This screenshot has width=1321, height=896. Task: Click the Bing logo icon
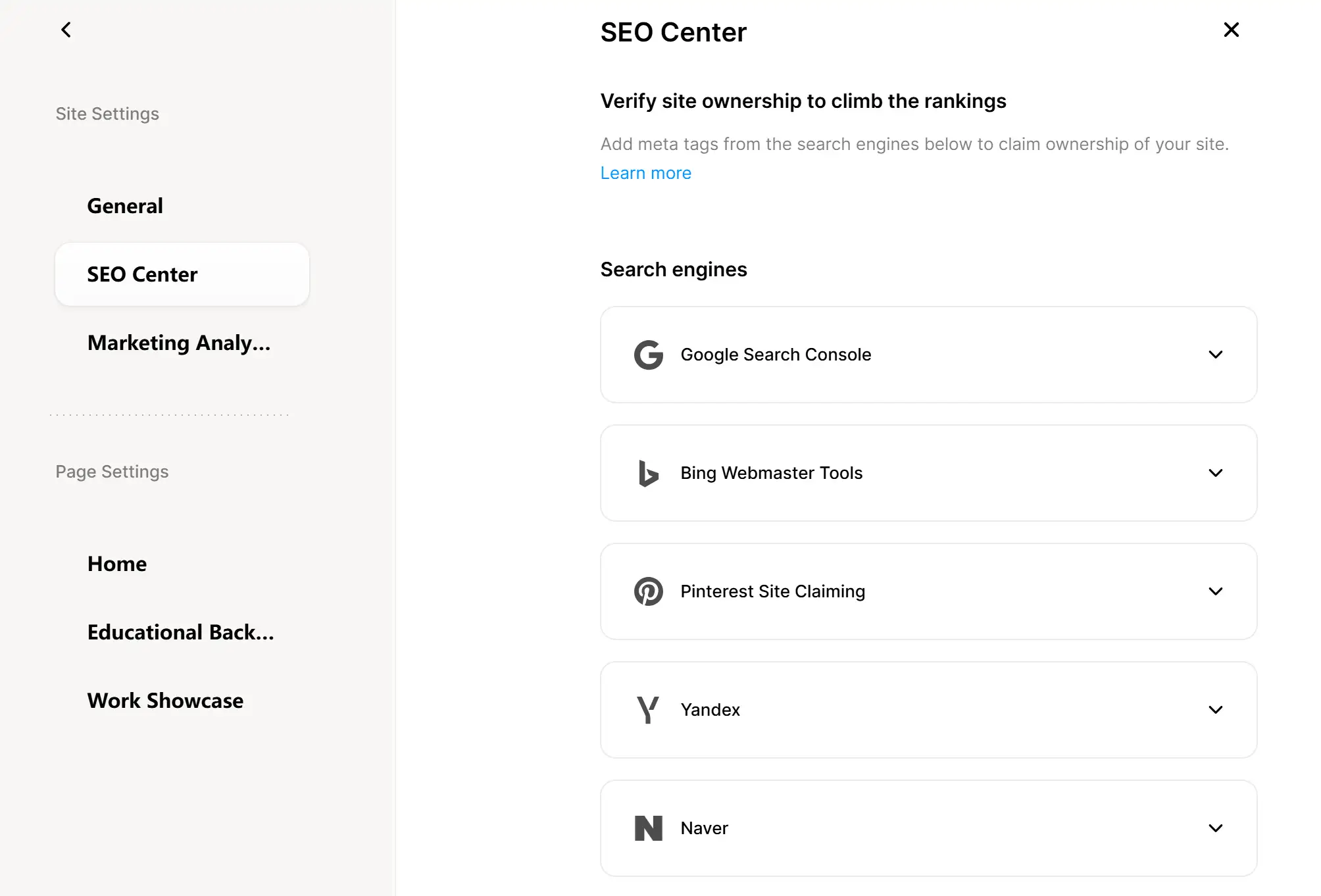pos(648,473)
